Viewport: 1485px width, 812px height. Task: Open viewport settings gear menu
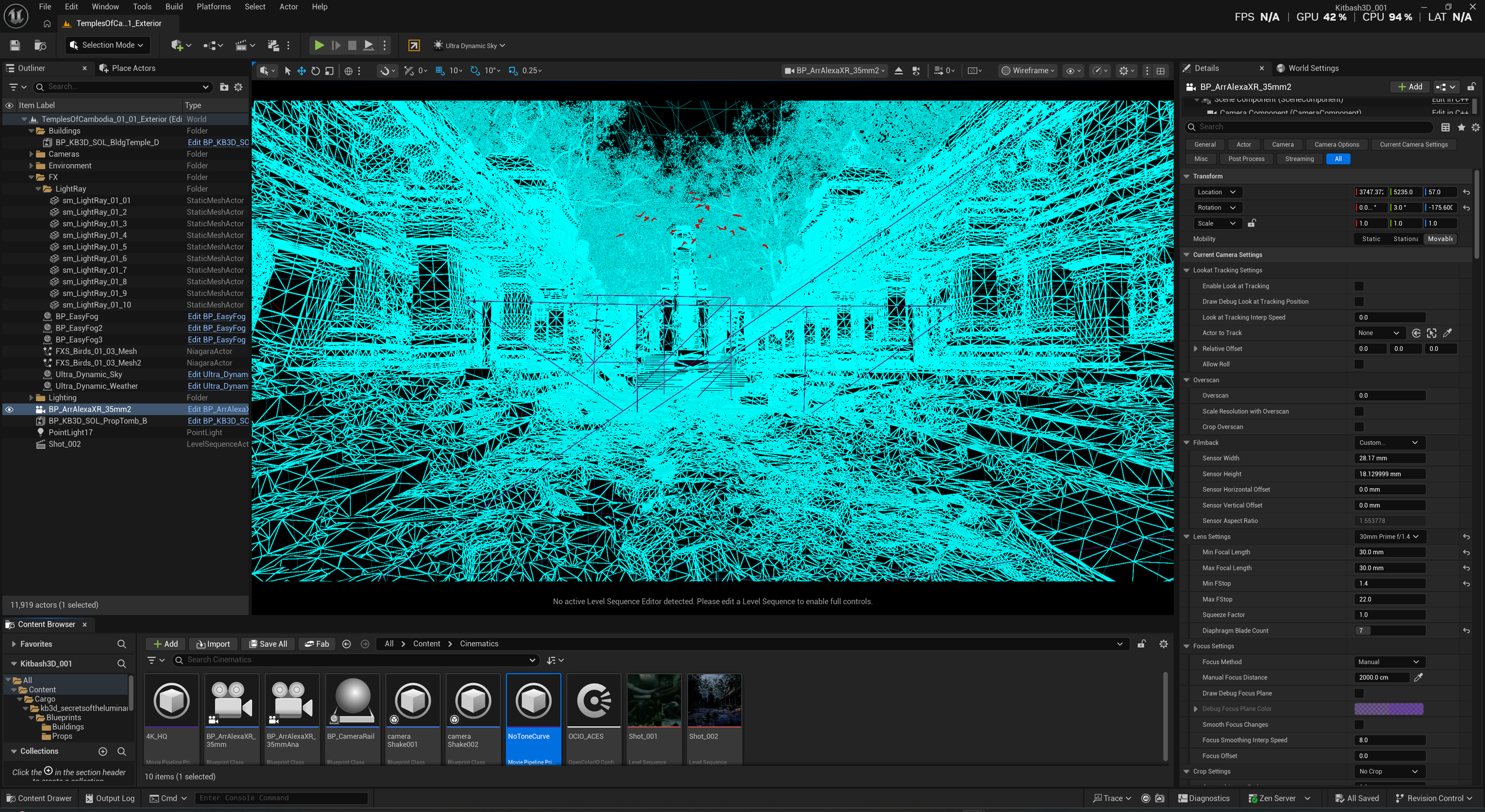1127,71
